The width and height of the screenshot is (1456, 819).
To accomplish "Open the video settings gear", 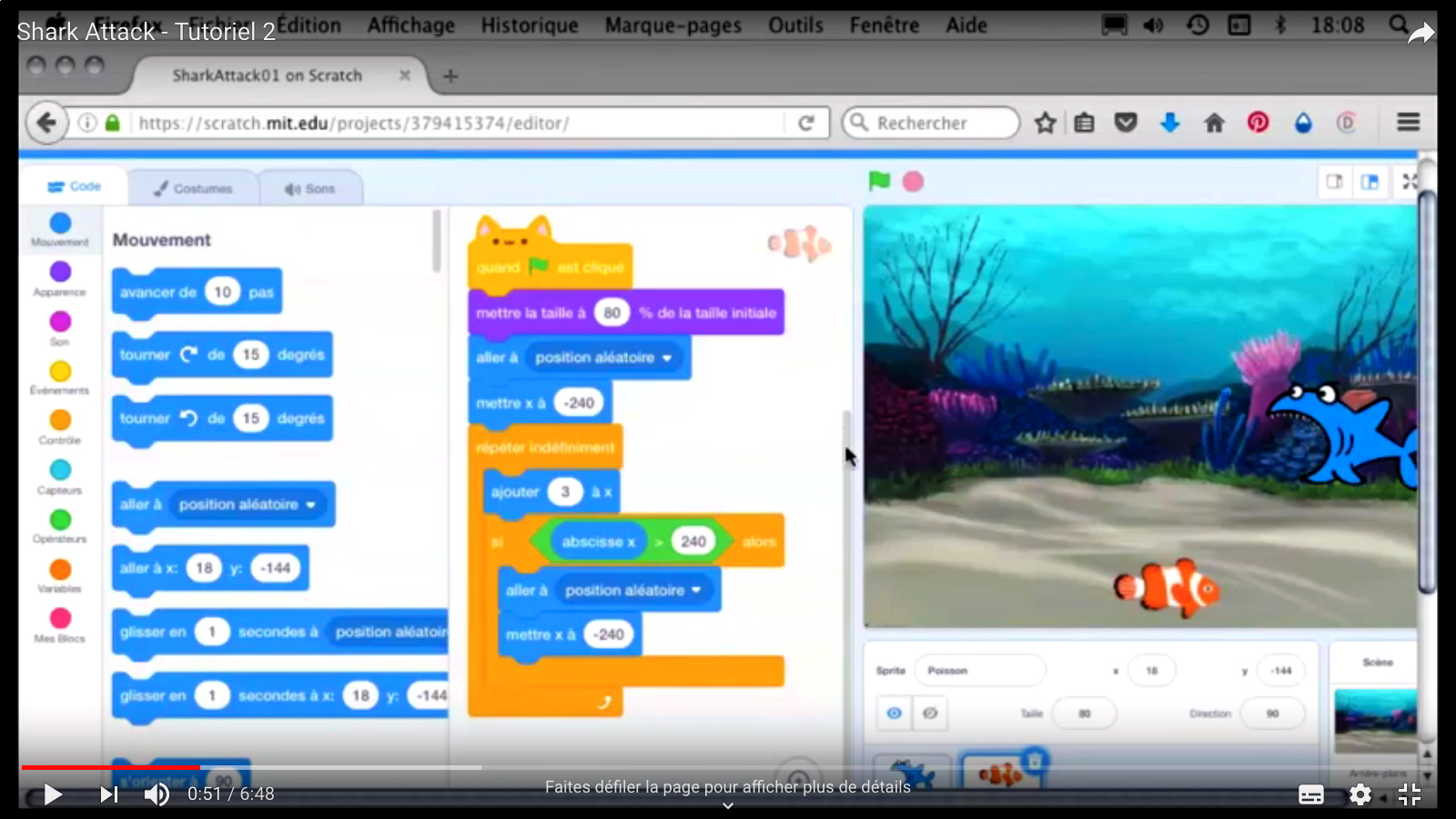I will 1360,794.
